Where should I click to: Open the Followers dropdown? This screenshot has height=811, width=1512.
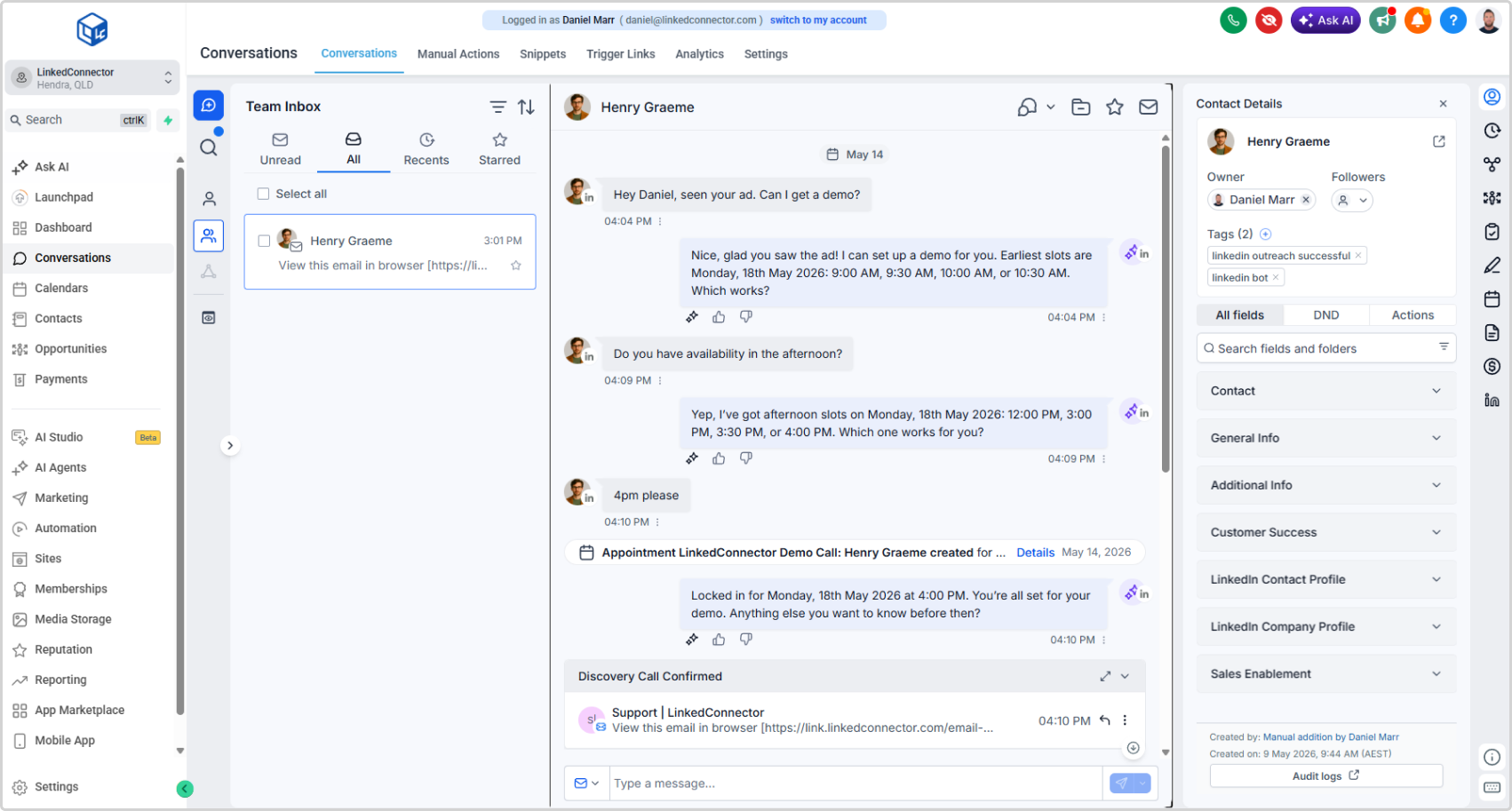(1352, 201)
